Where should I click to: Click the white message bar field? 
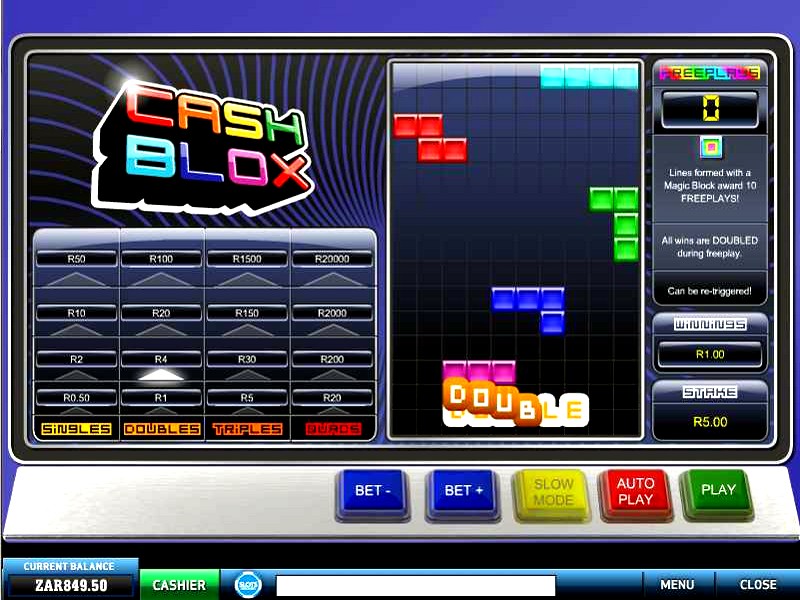click(x=416, y=585)
